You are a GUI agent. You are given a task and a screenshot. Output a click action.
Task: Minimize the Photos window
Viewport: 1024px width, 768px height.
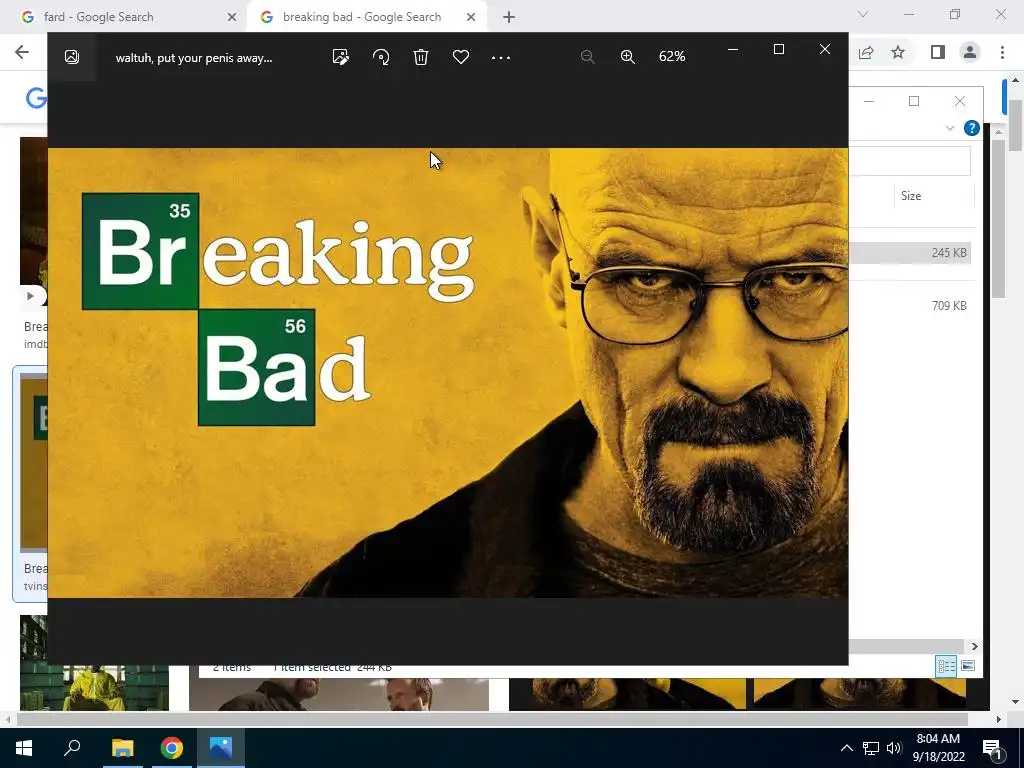[x=733, y=50]
